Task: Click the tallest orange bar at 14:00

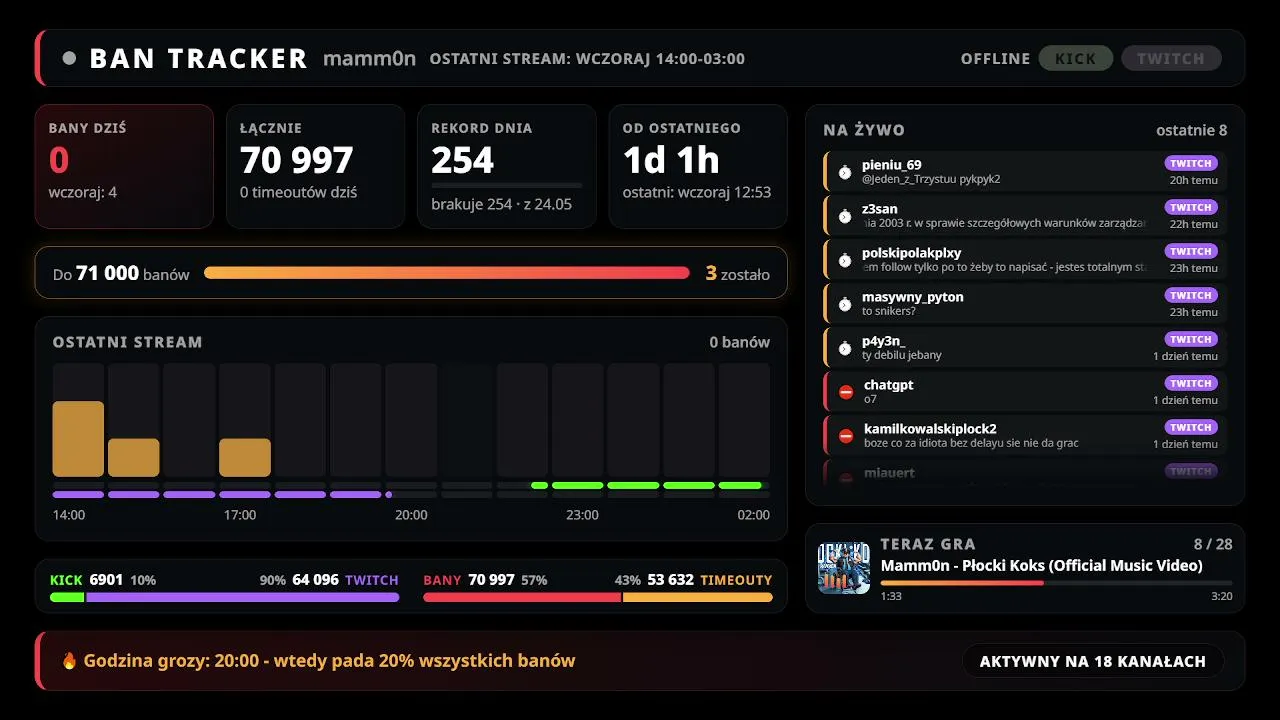Action: tap(78, 439)
